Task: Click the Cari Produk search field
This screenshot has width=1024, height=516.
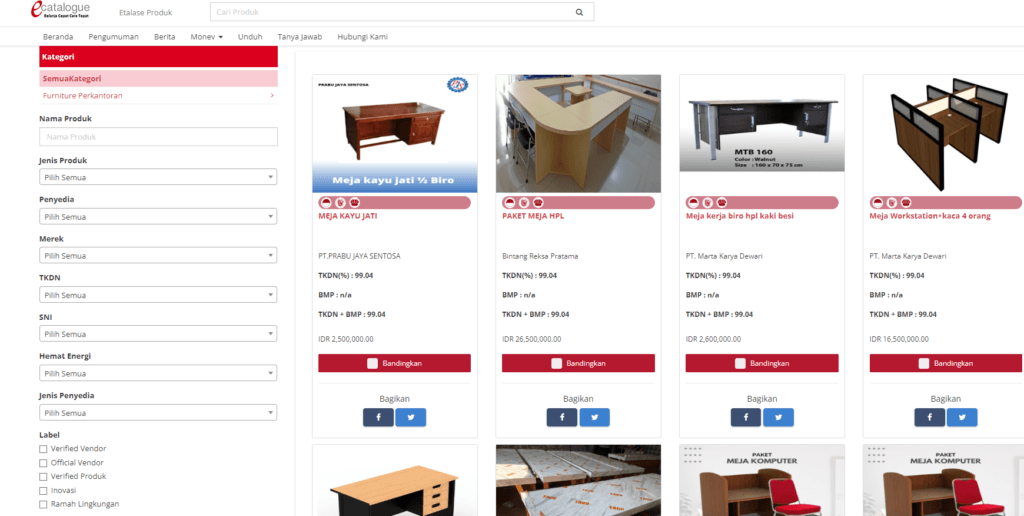Action: (x=402, y=12)
